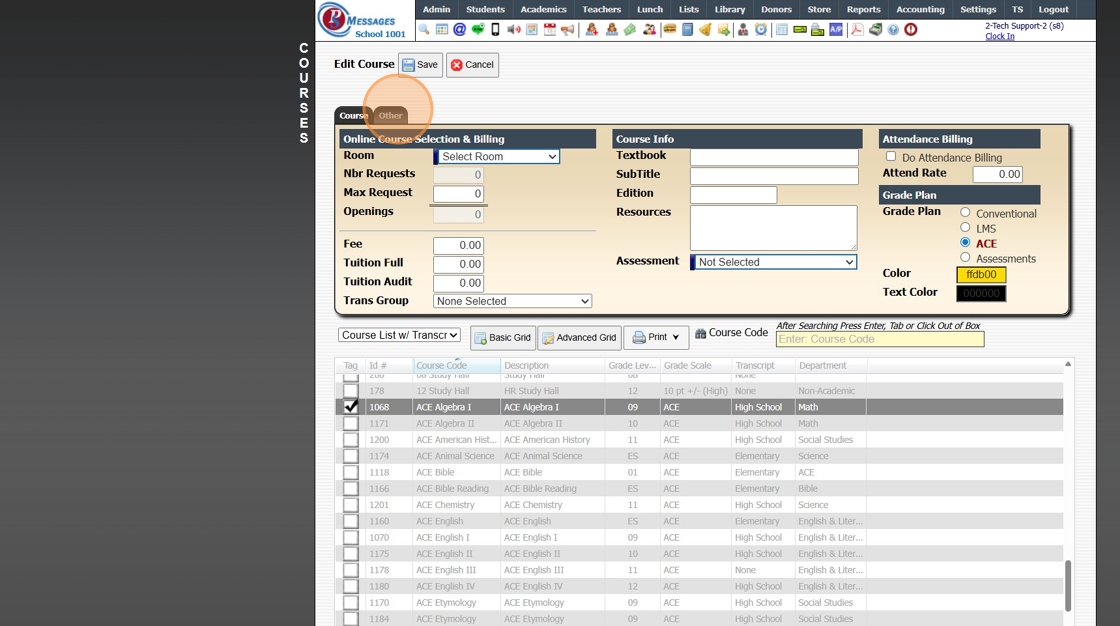Screen dimensions: 1120x626
Task: Open the Teachers menu
Action: click(601, 9)
